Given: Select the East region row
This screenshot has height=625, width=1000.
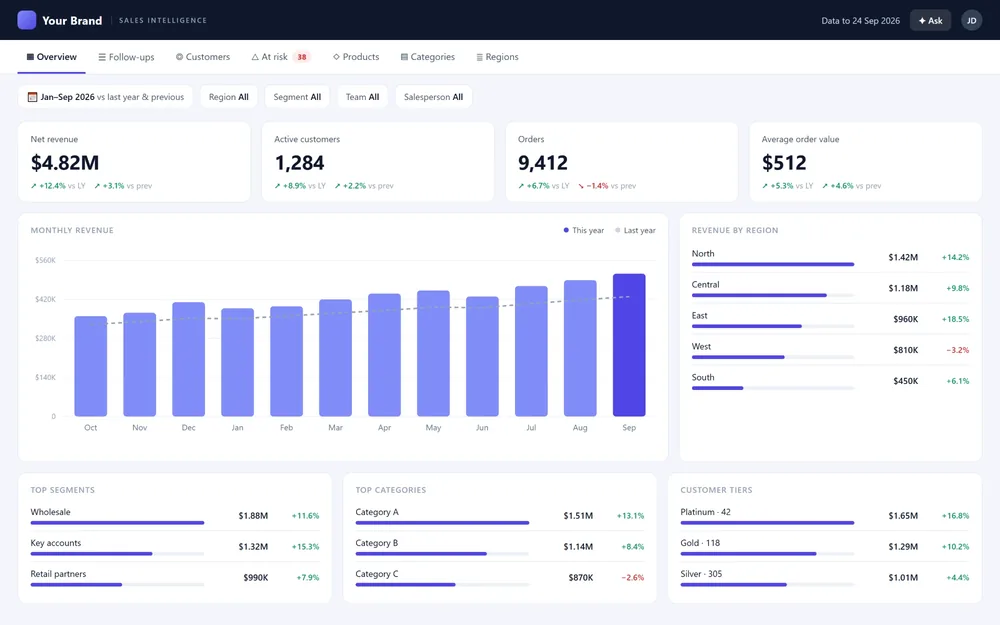Looking at the screenshot, I should tap(830, 319).
